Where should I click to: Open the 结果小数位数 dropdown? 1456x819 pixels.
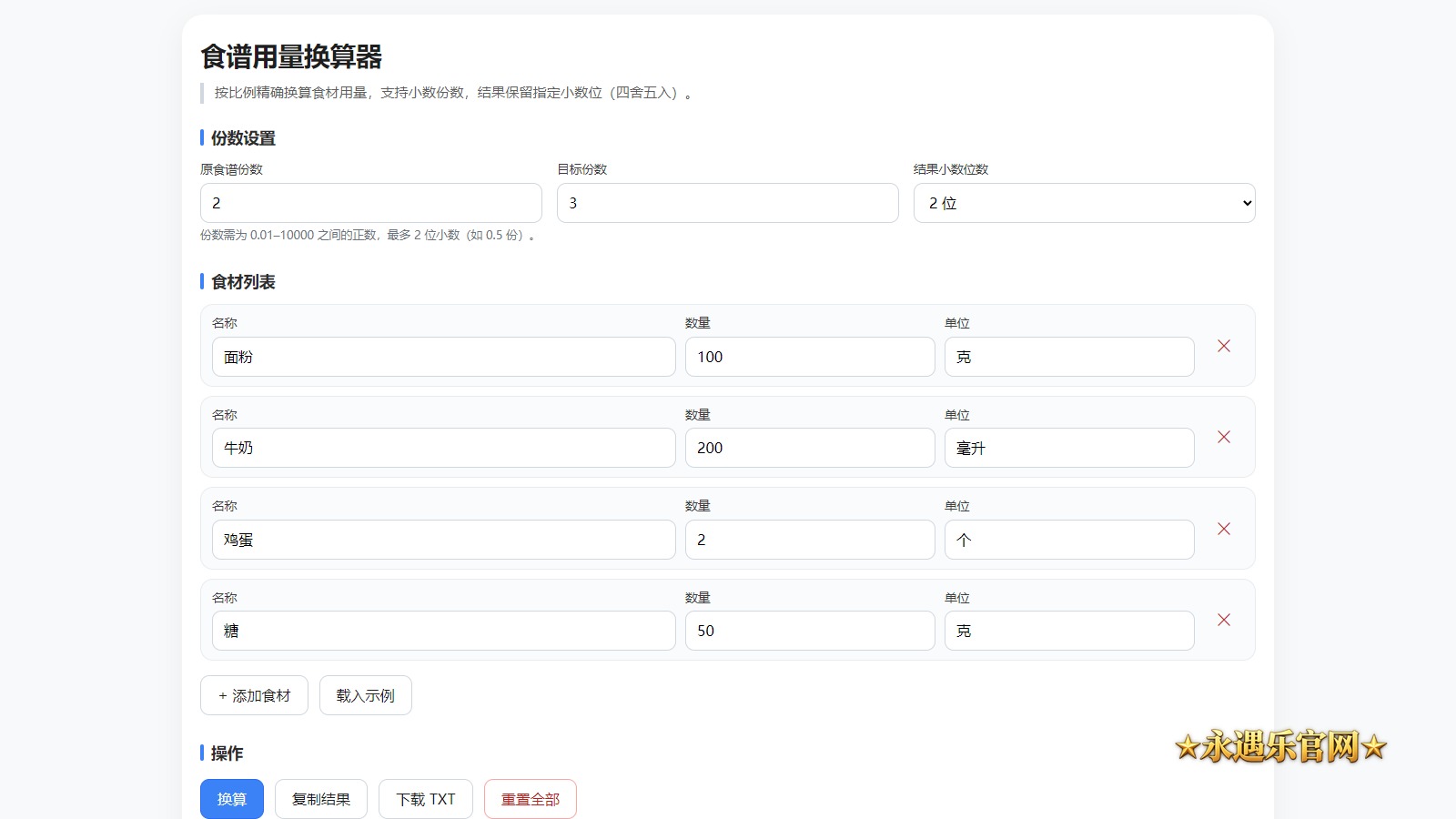pos(1085,203)
